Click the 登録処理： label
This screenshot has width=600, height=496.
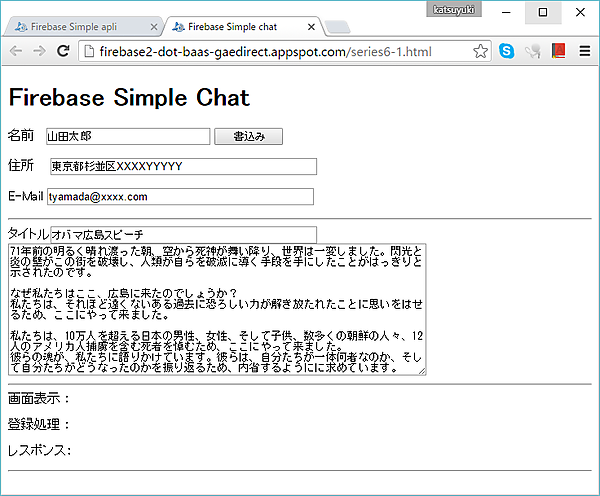click(x=38, y=424)
